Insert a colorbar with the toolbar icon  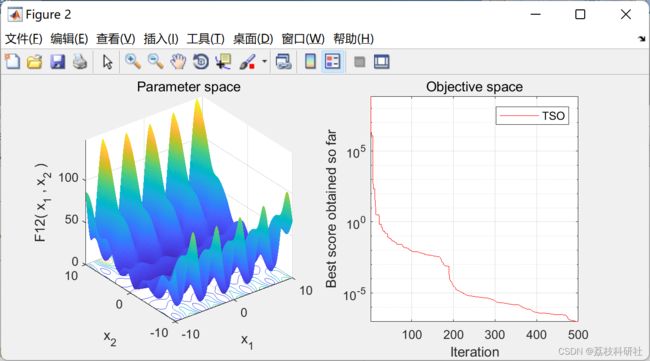click(x=310, y=62)
